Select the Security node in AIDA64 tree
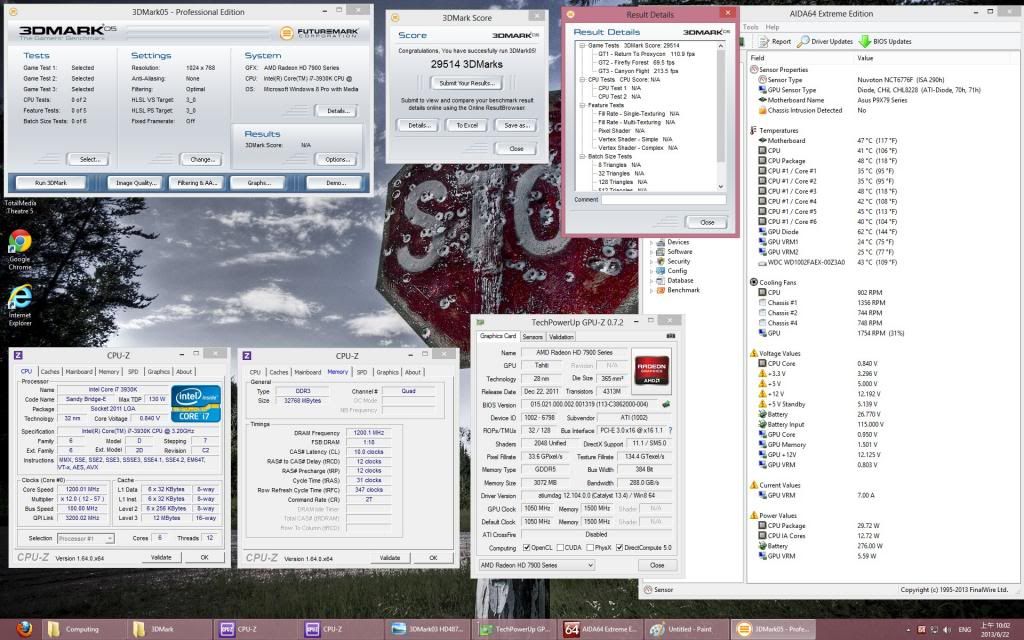 [679, 261]
